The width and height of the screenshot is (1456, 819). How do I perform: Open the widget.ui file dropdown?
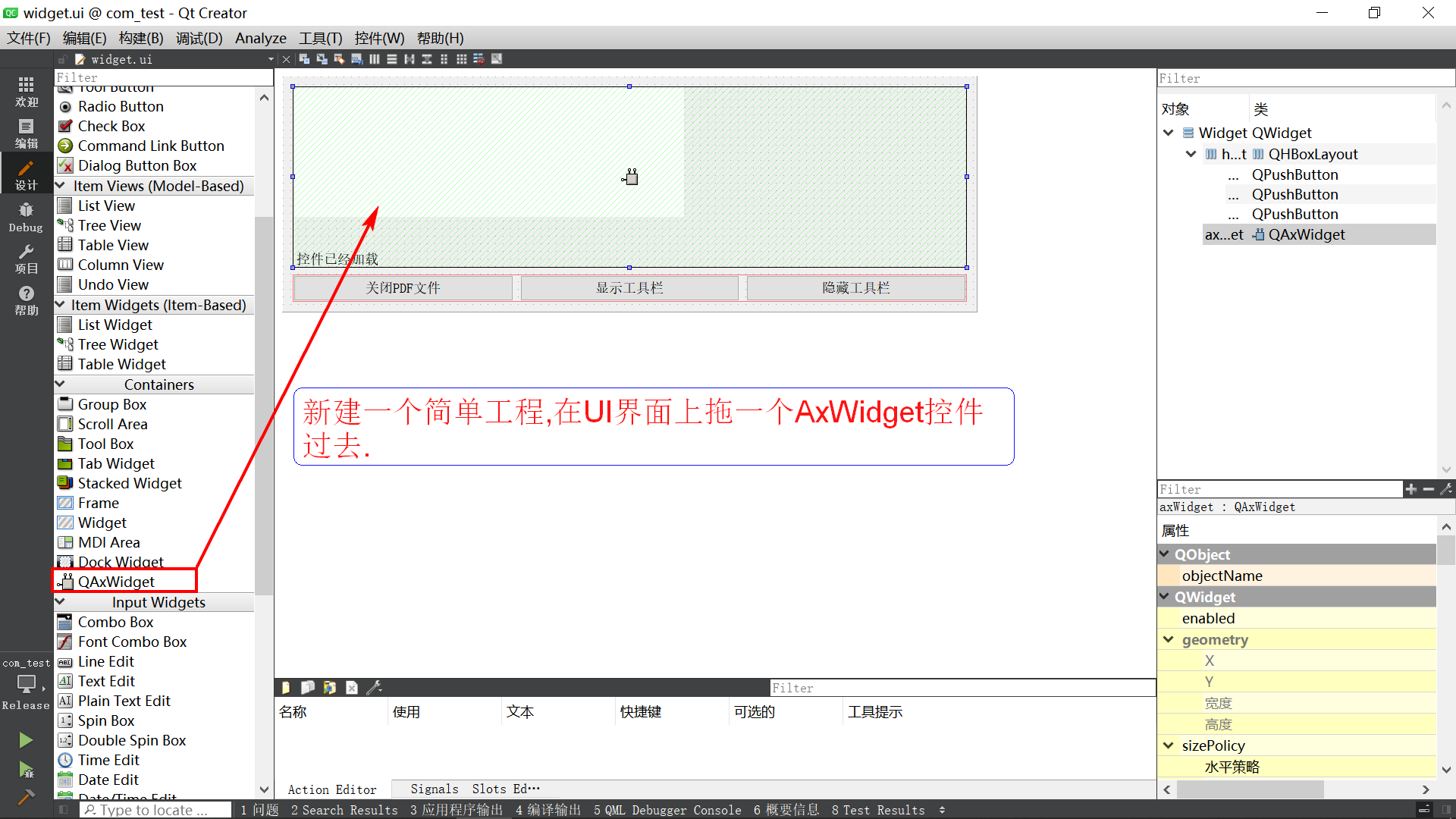coord(271,59)
